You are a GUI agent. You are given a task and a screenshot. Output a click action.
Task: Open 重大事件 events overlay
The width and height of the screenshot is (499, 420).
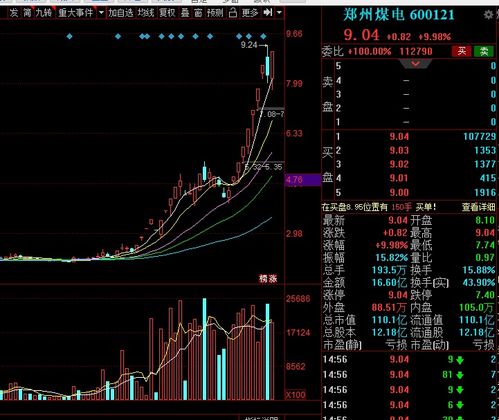click(76, 13)
